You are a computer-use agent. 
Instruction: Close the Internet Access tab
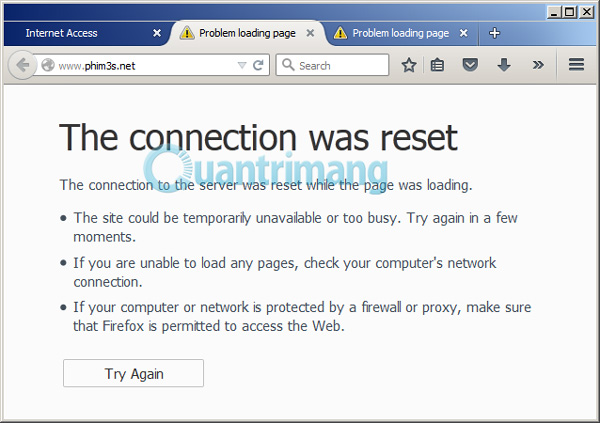click(157, 33)
